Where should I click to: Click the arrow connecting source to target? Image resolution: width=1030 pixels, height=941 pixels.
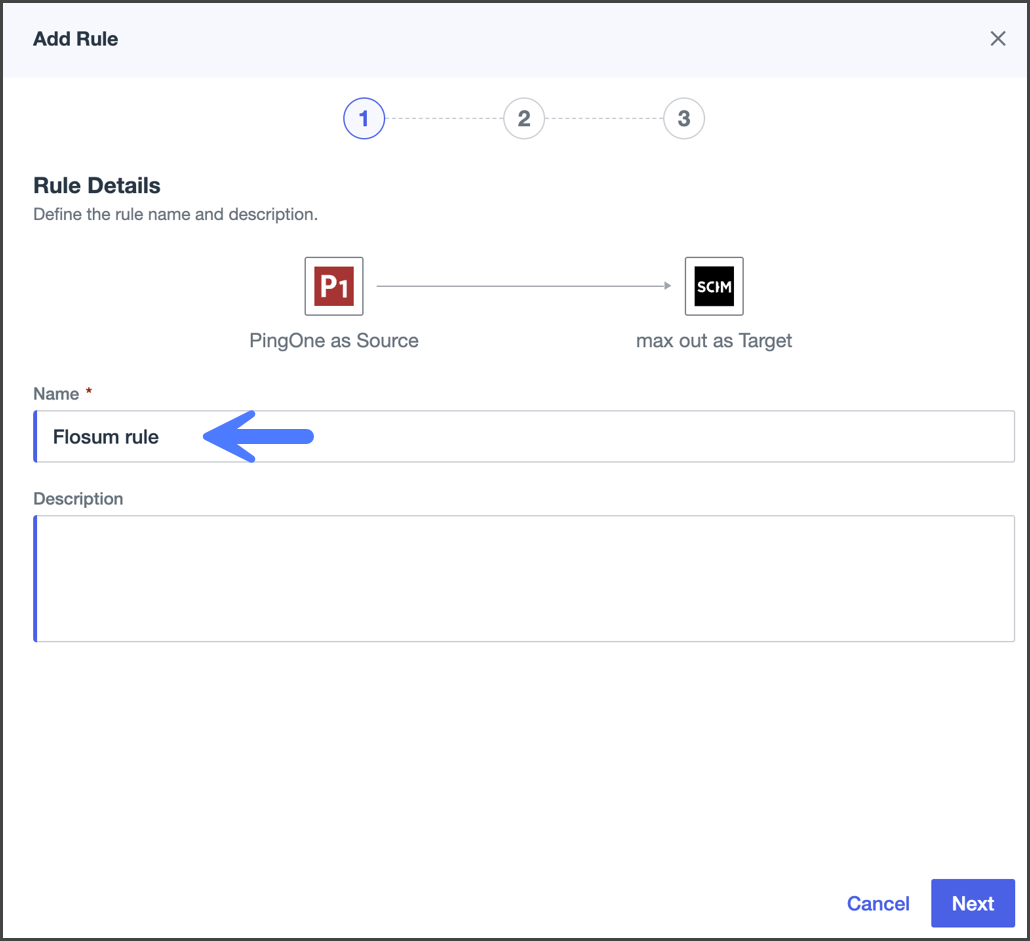tap(523, 287)
